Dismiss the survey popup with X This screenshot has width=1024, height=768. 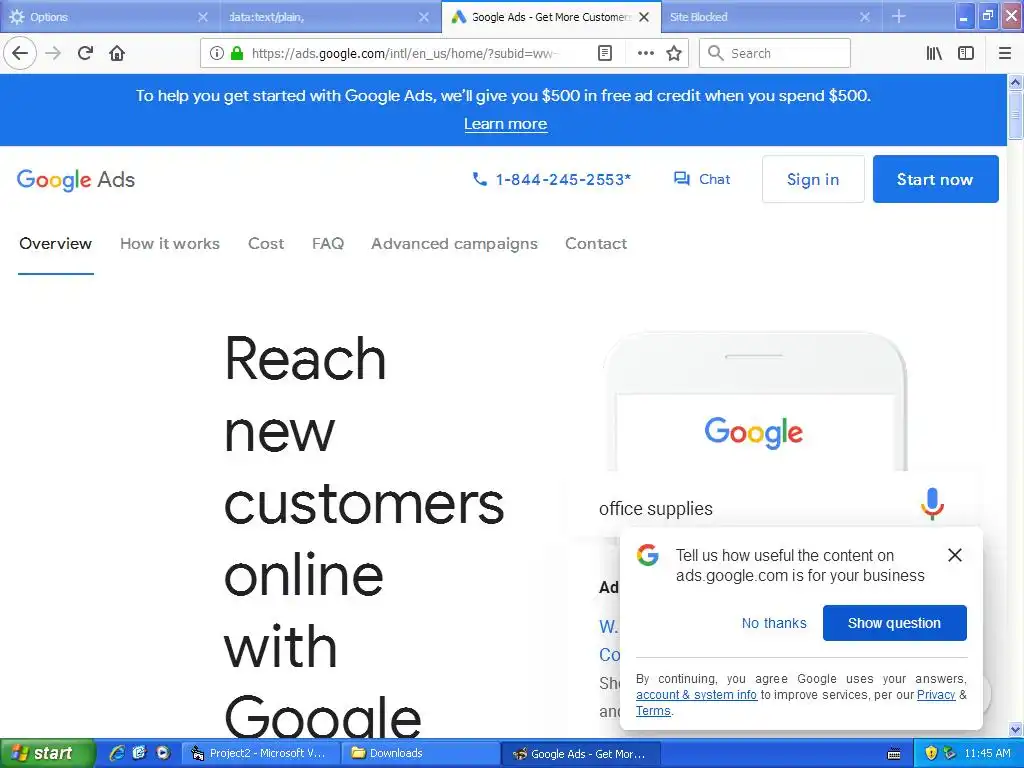pos(954,555)
